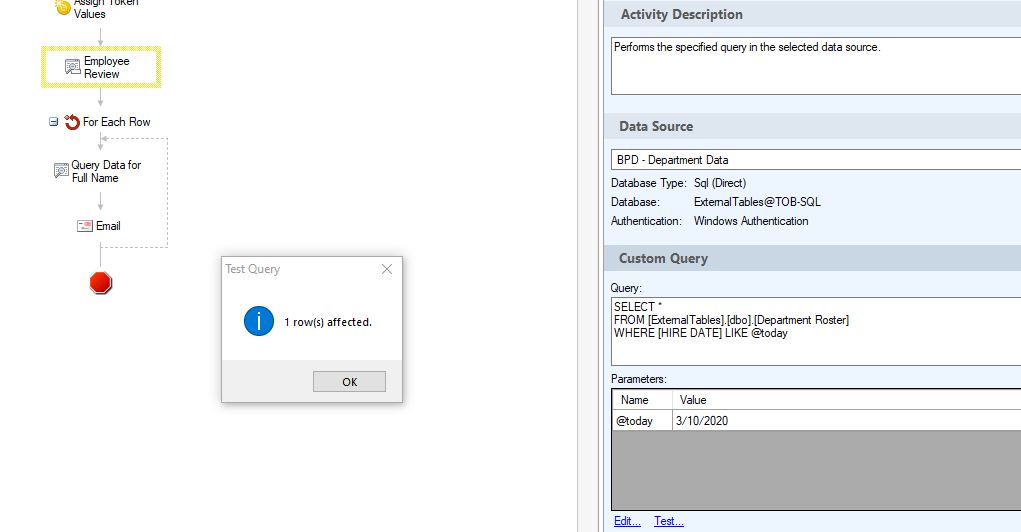Image resolution: width=1021 pixels, height=532 pixels.
Task: Click the For Each Row label
Action: pyautogui.click(x=117, y=122)
